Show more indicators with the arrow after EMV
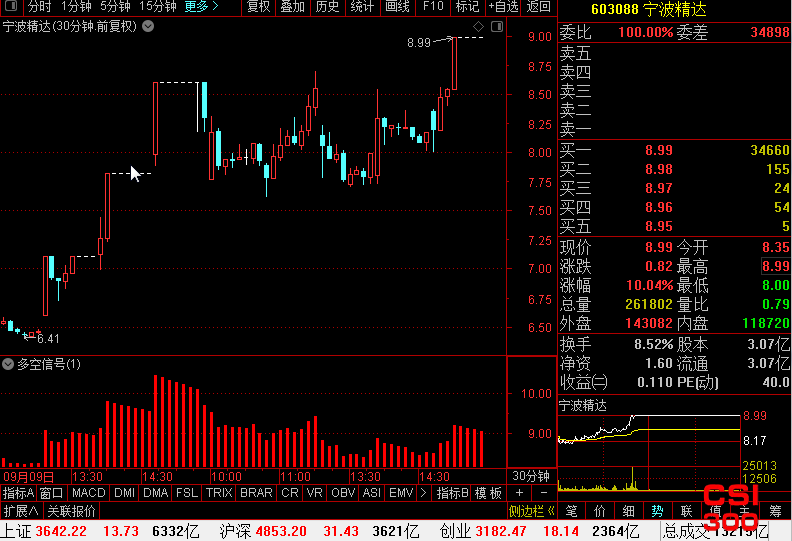792x541 pixels. tap(423, 493)
